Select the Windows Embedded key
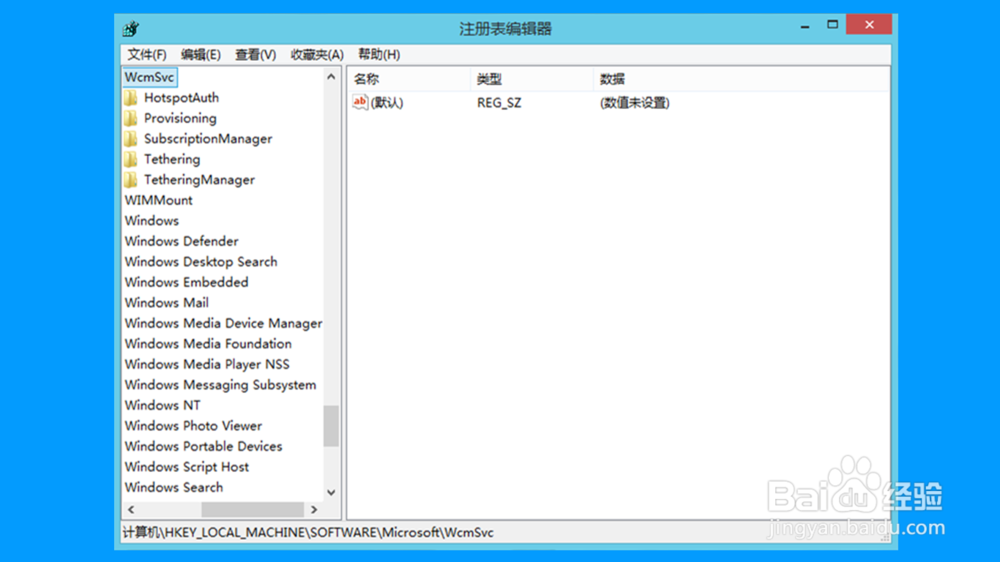 tap(186, 282)
